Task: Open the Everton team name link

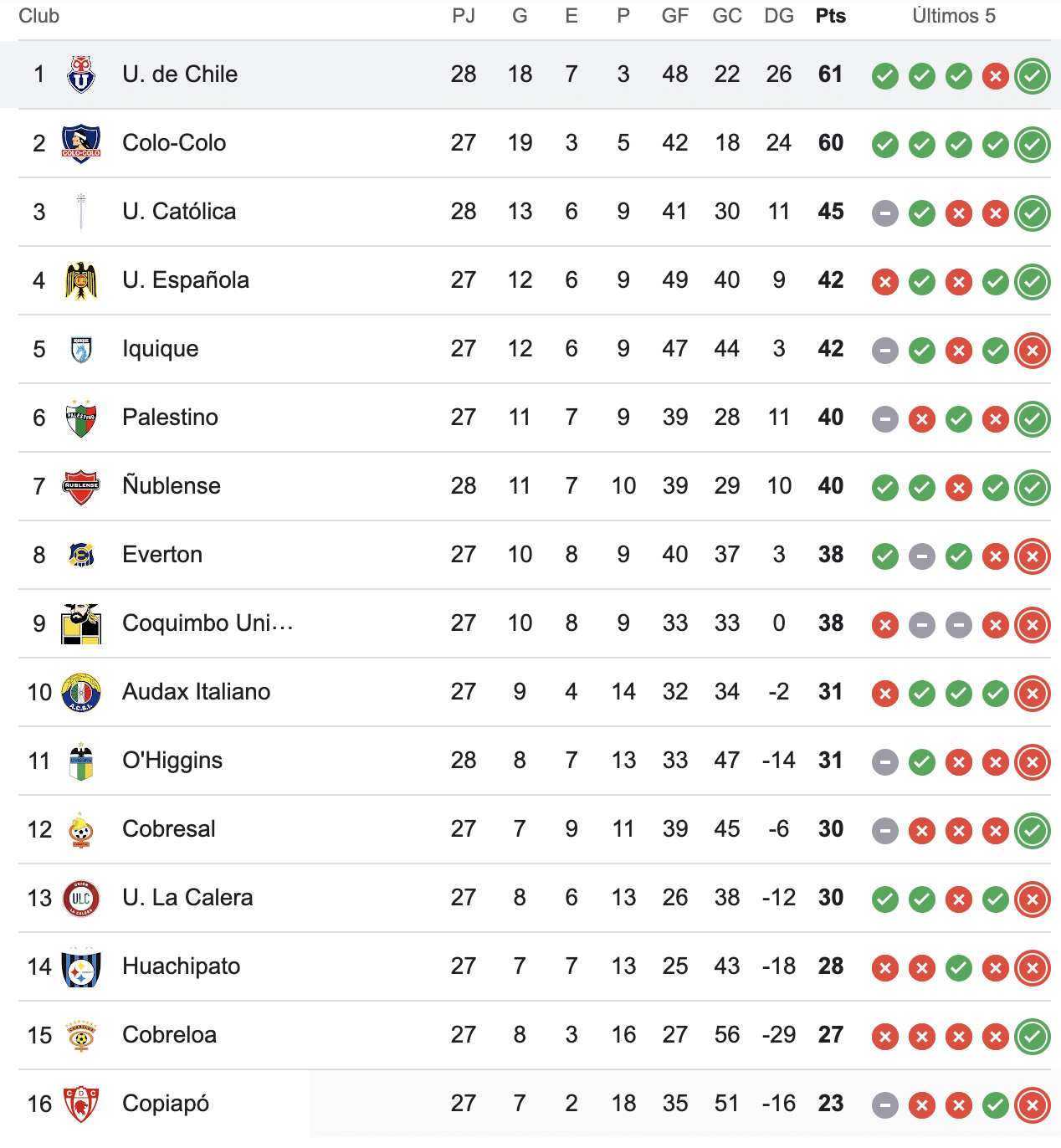Action: 162,555
